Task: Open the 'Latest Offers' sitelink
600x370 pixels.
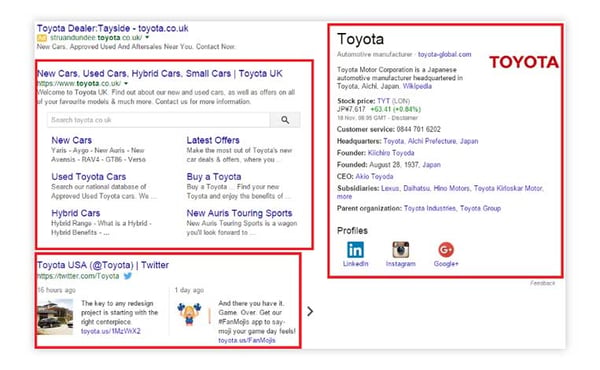Action: (213, 140)
